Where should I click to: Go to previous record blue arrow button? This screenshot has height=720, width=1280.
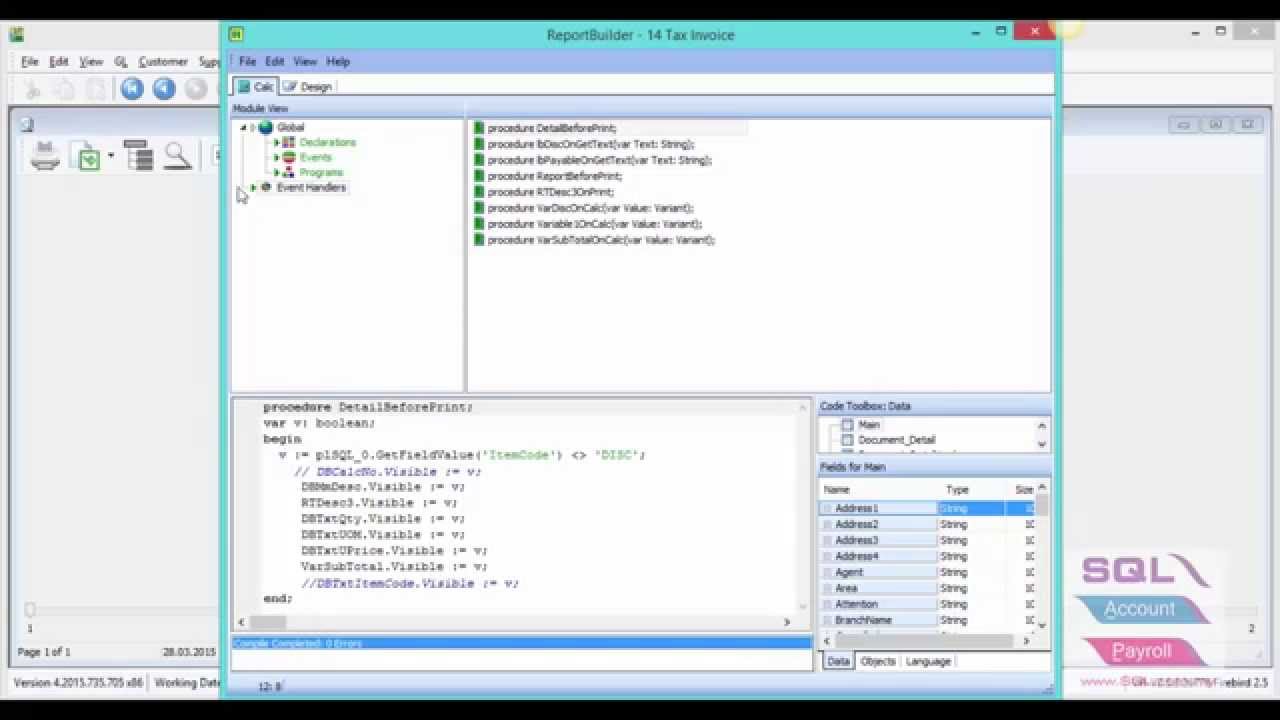click(x=164, y=89)
